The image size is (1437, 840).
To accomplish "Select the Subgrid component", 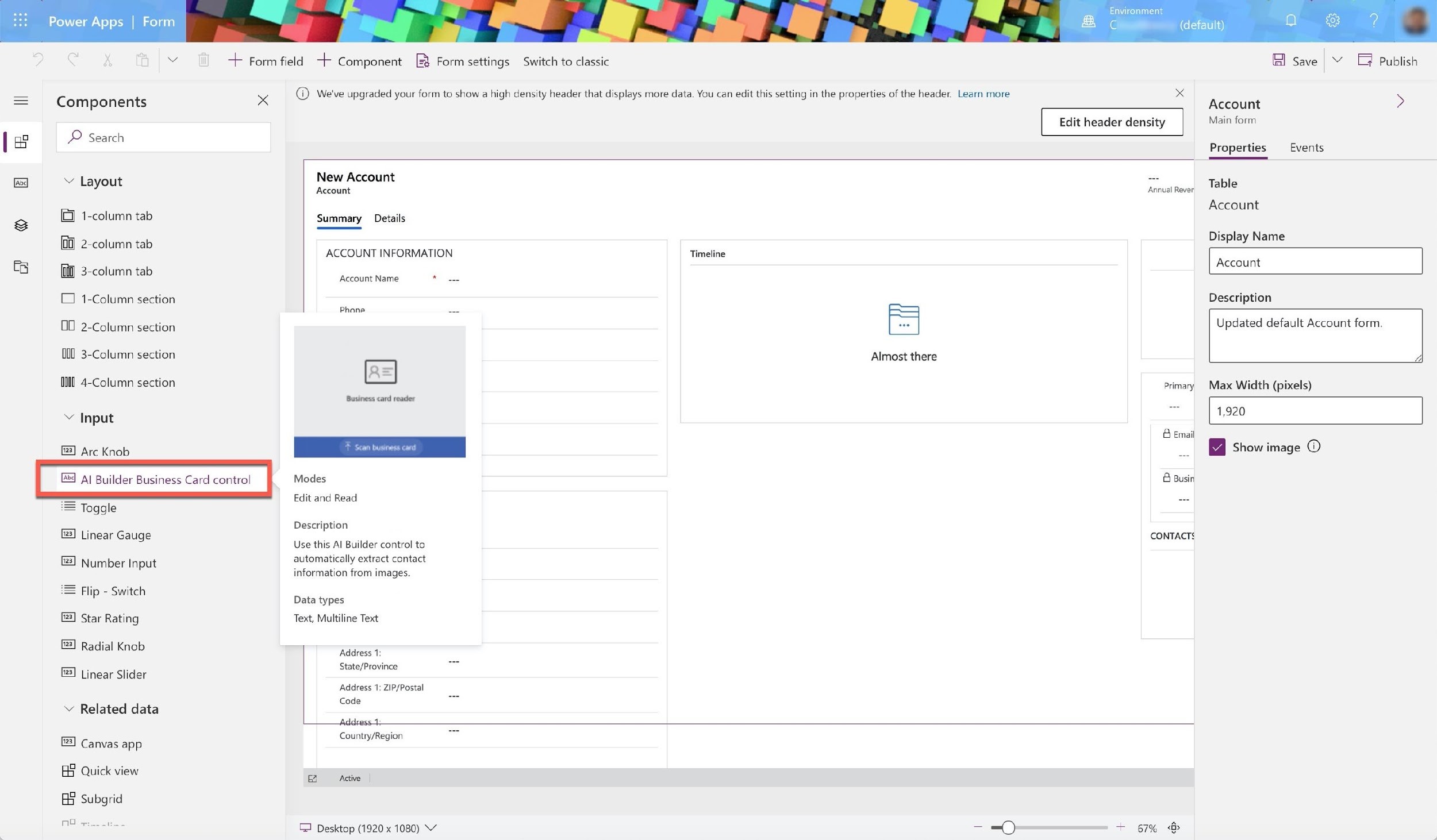I will pyautogui.click(x=92, y=799).
